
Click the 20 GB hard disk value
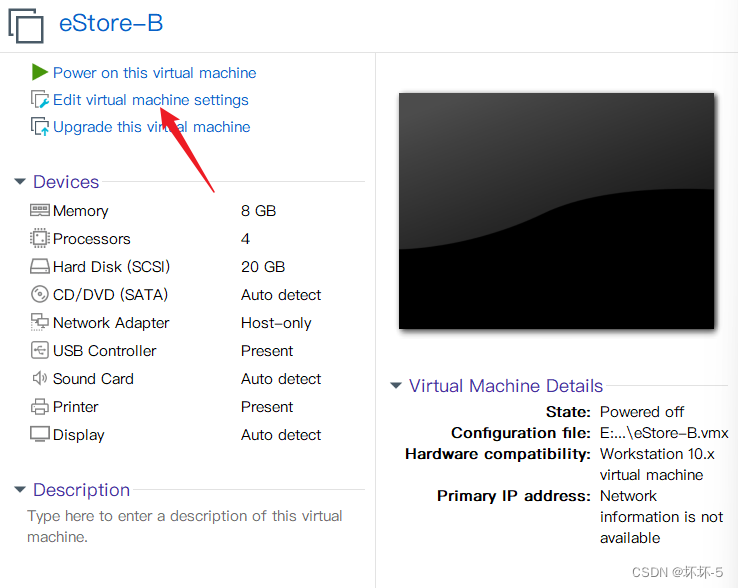(x=263, y=267)
